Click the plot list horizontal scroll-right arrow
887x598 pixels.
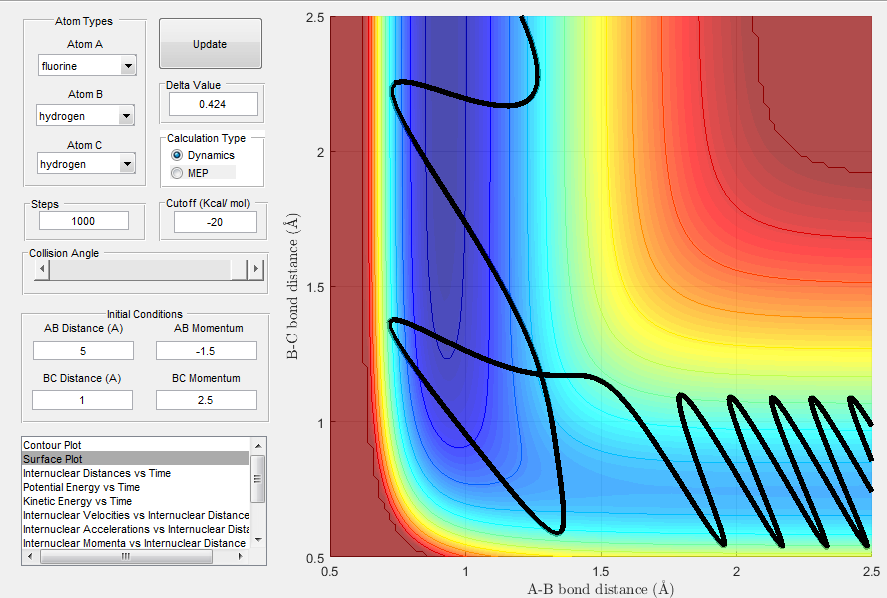[x=241, y=557]
